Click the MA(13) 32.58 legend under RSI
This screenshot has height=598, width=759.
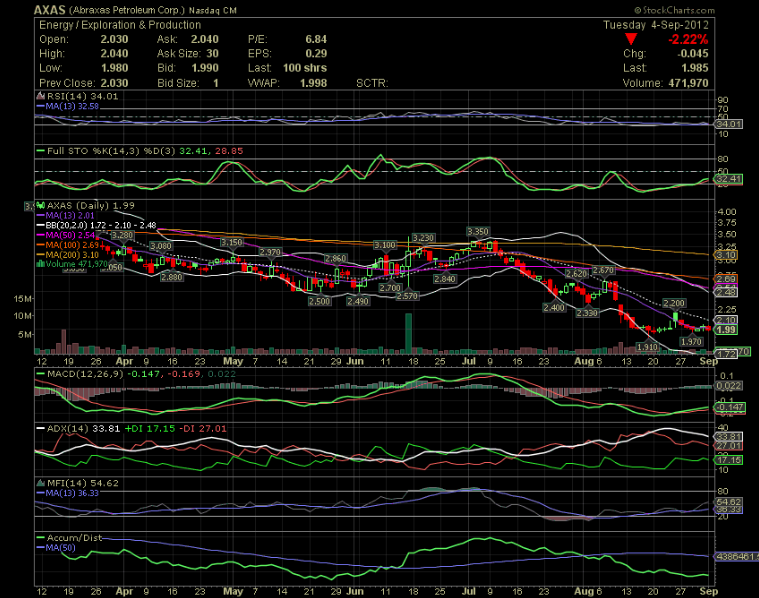(x=68, y=106)
